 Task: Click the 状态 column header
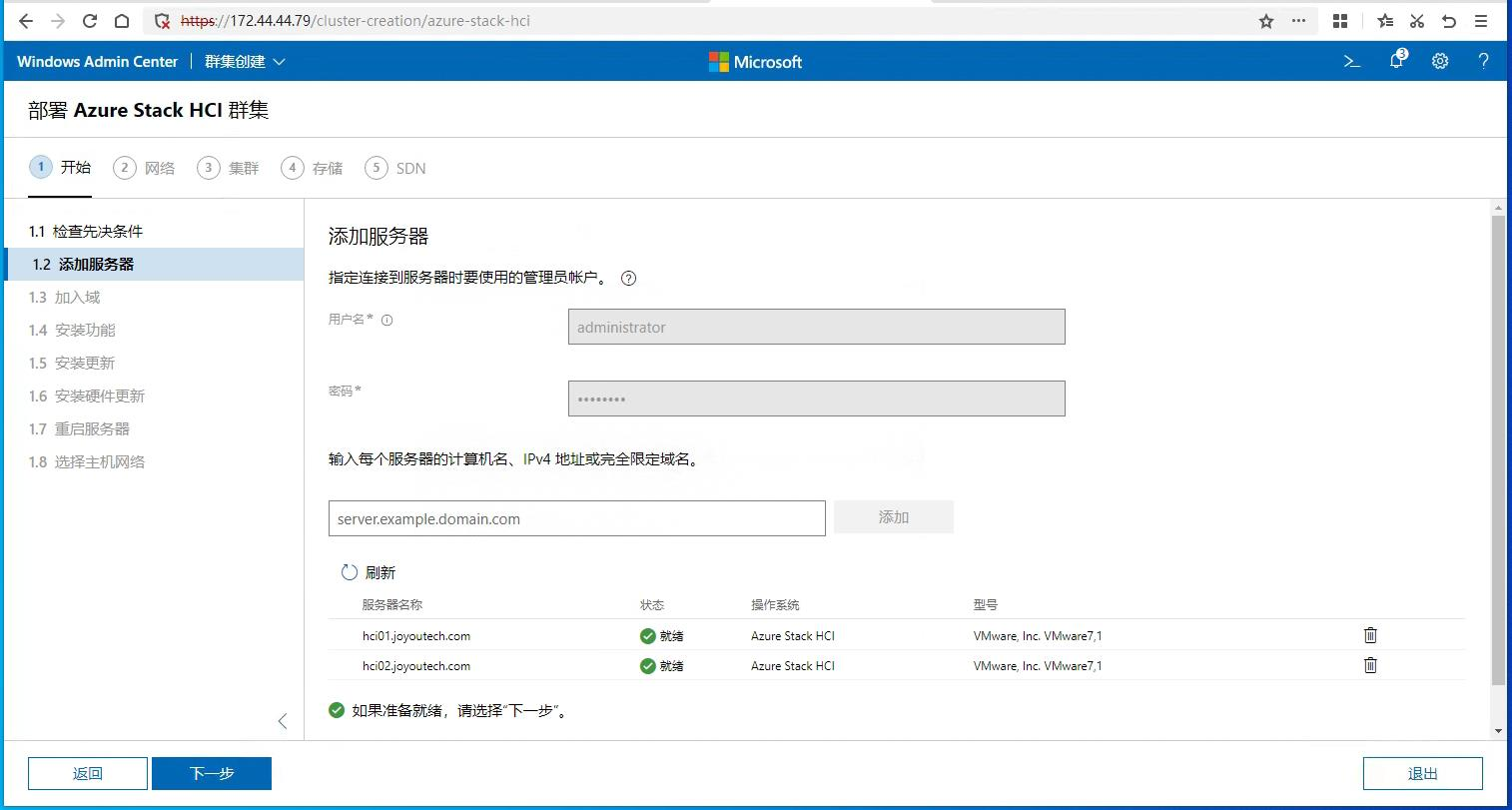(652, 605)
